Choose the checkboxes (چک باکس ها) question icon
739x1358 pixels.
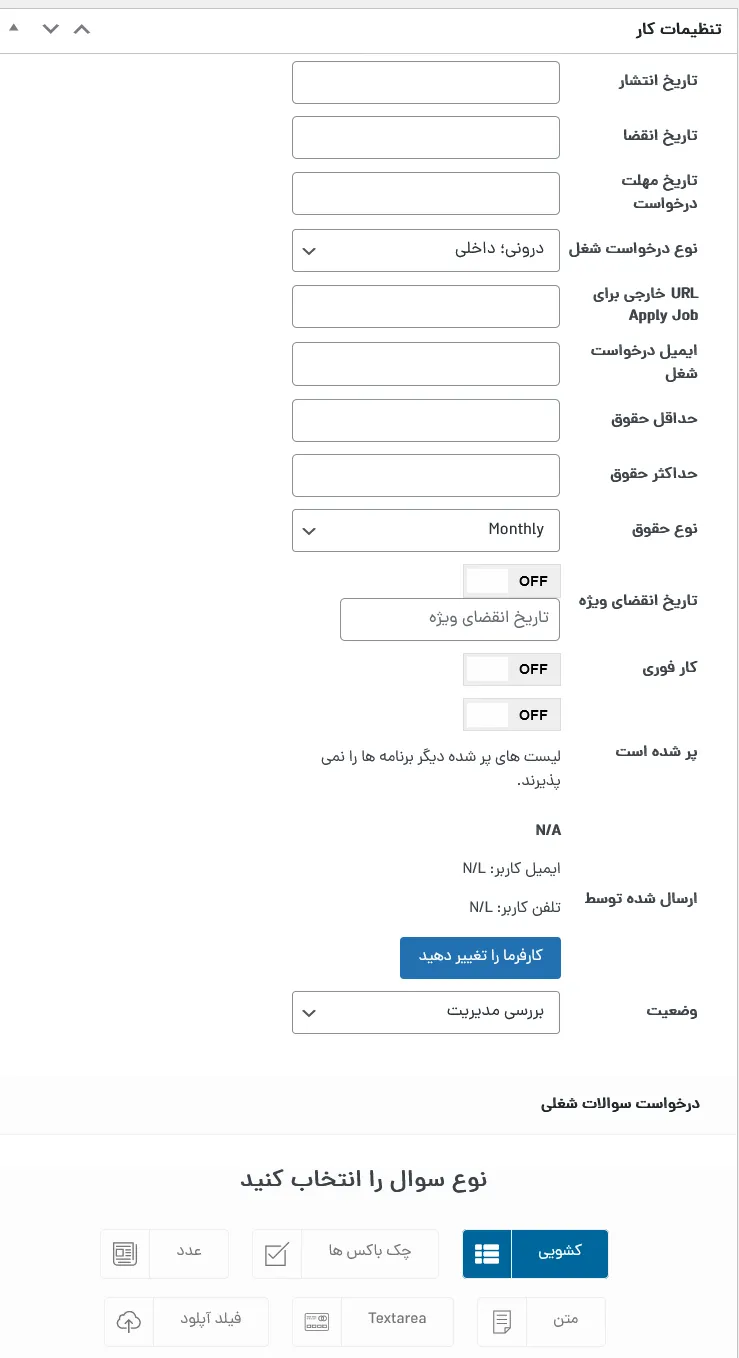click(276, 1253)
